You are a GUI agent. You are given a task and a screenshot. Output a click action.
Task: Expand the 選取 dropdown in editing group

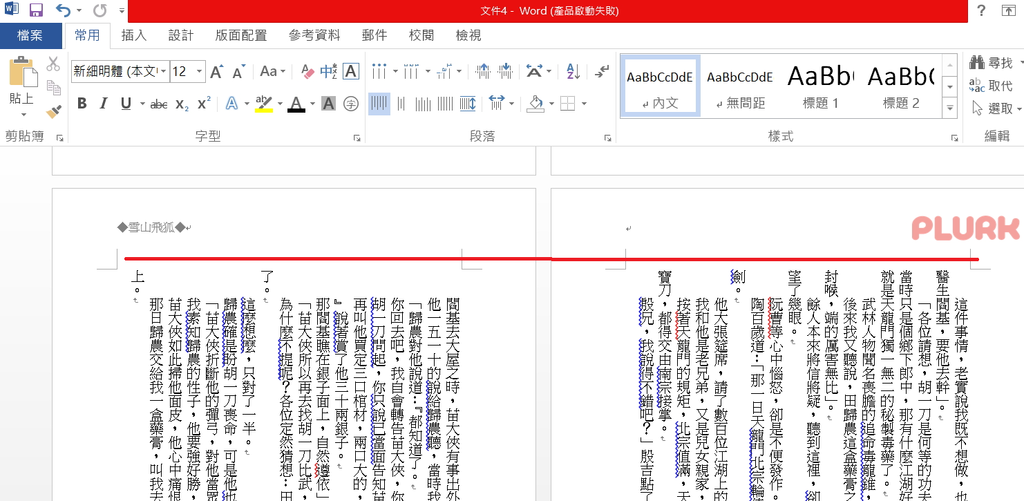click(x=1017, y=108)
